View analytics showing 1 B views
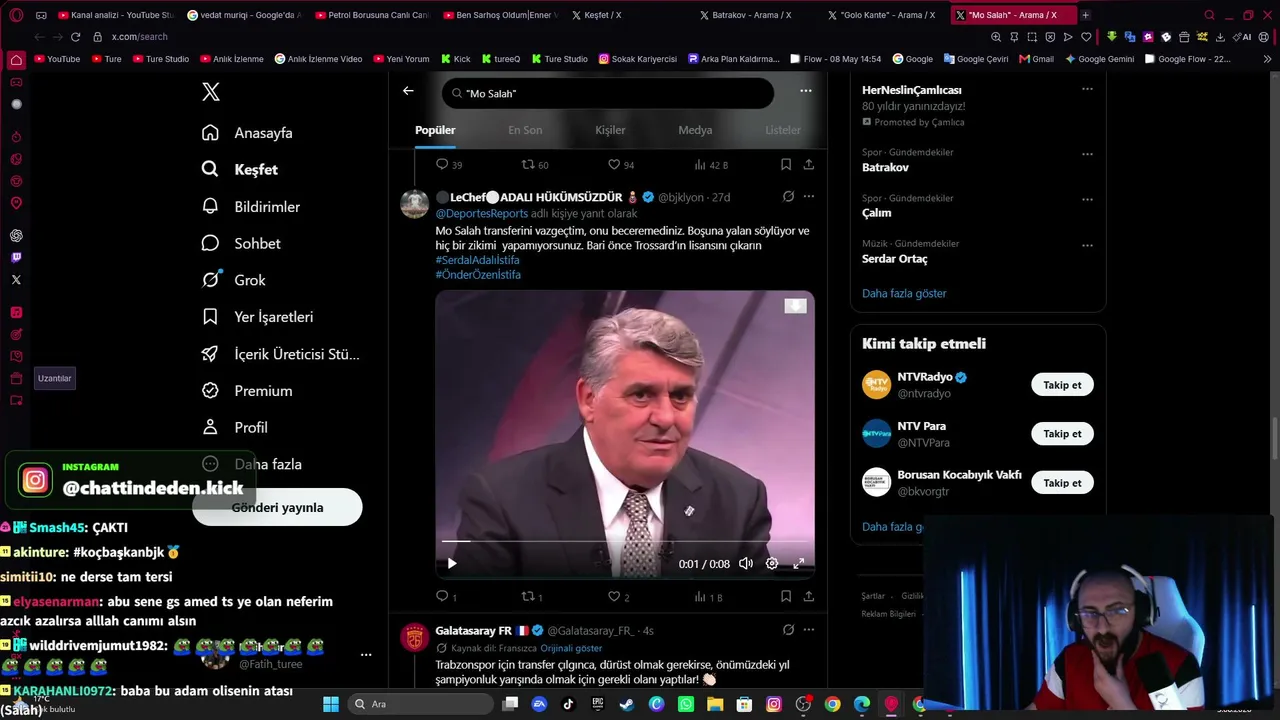This screenshot has width=1280, height=720. [708, 597]
